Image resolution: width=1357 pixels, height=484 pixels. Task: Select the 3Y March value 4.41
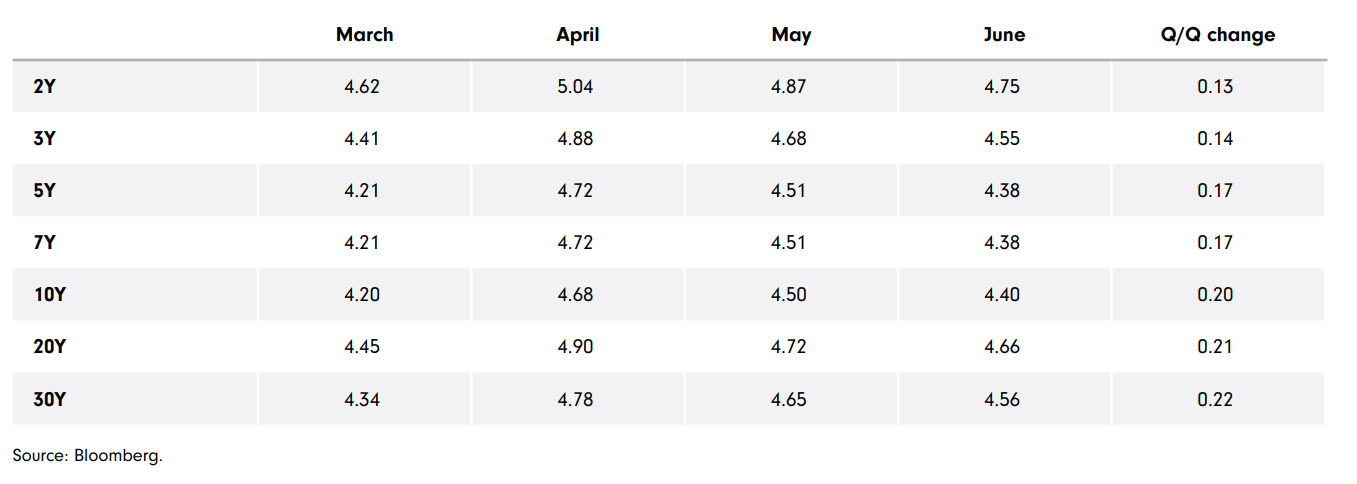point(362,139)
